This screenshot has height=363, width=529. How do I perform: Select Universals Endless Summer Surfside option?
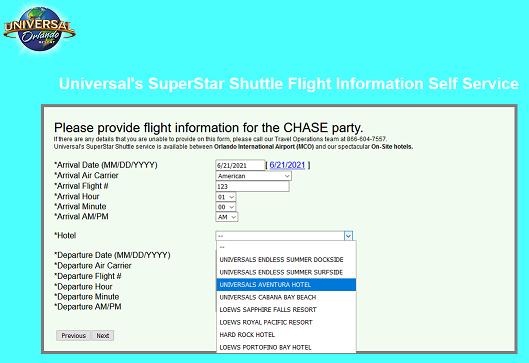point(286,272)
